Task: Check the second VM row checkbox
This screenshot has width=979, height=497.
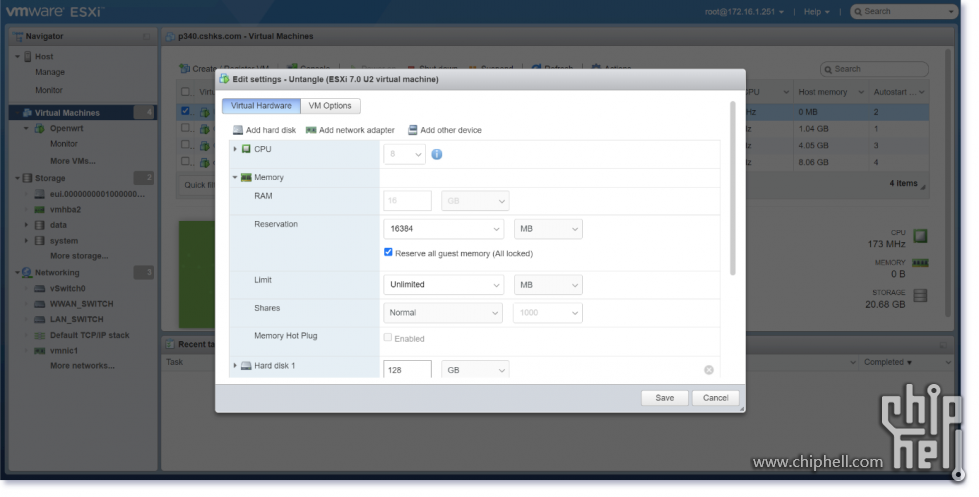Action: pyautogui.click(x=185, y=128)
